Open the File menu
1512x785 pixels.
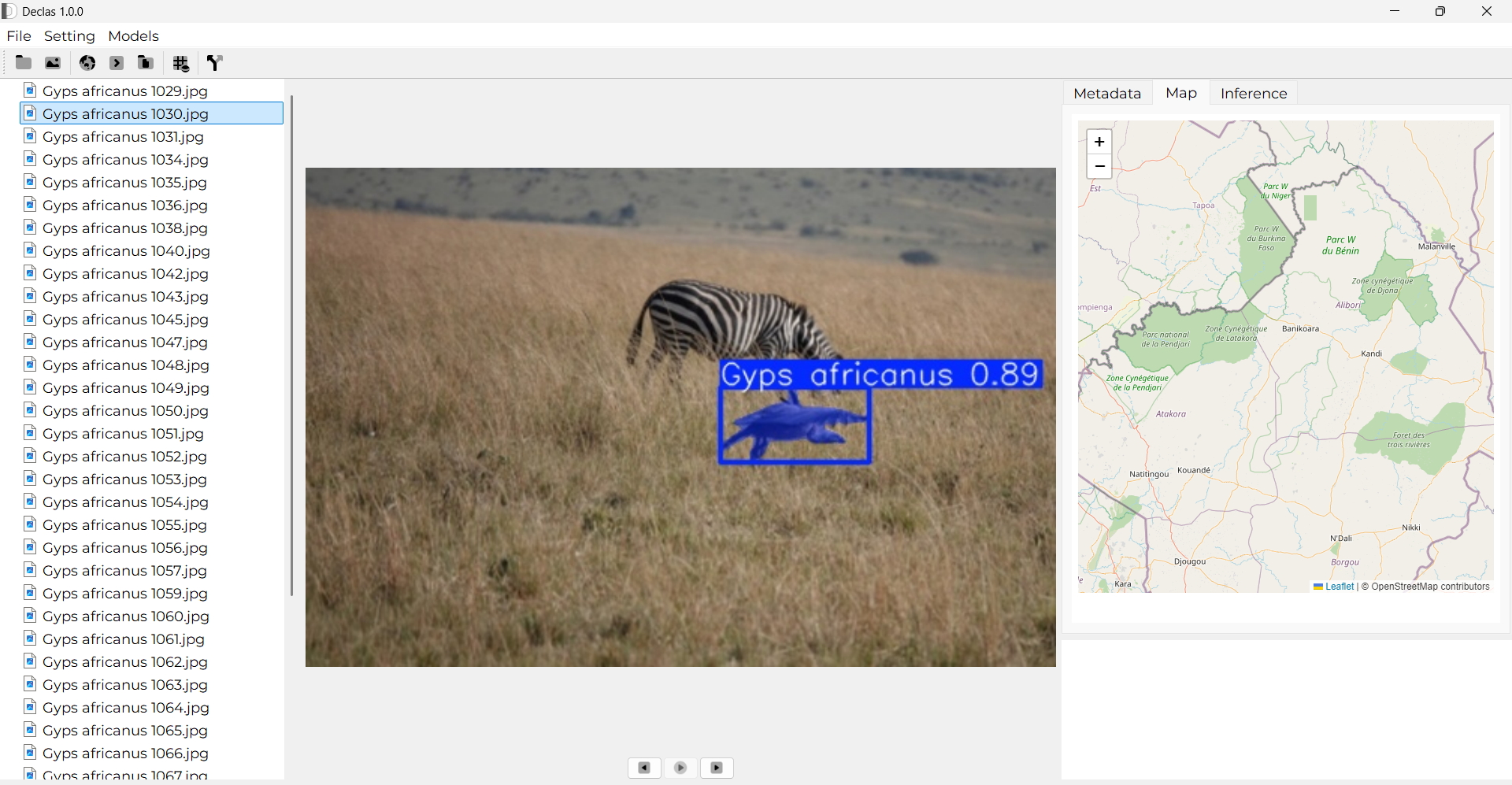(19, 36)
